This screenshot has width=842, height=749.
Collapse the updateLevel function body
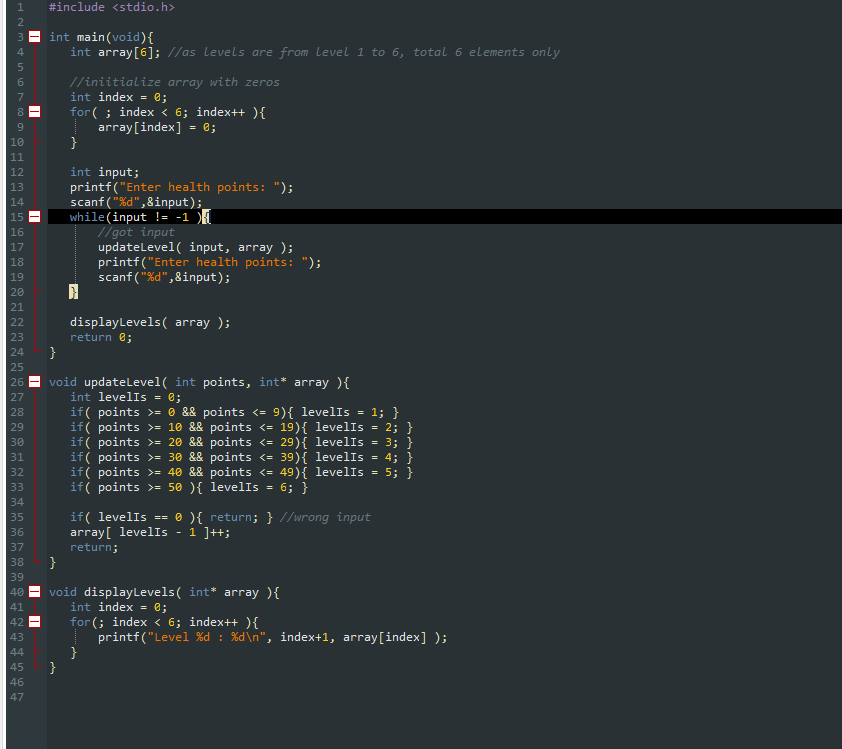[x=33, y=382]
